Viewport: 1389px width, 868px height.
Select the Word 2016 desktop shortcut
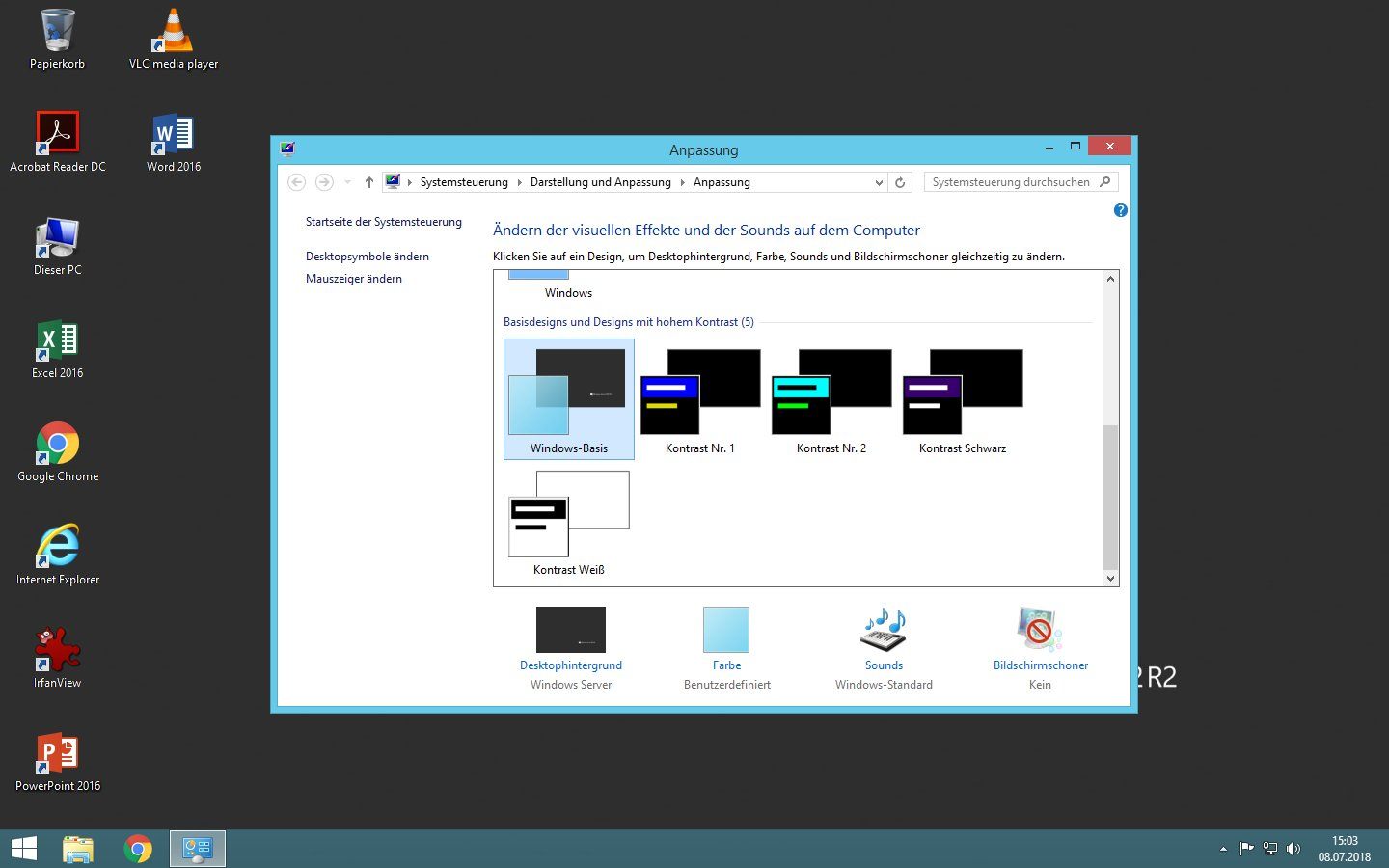[174, 142]
